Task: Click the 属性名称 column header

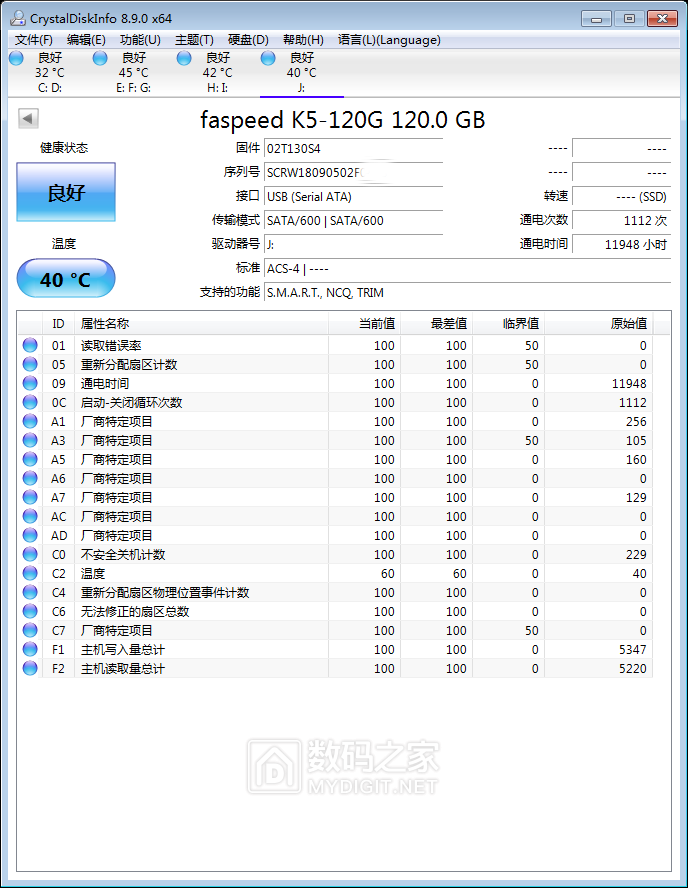Action: [201, 323]
